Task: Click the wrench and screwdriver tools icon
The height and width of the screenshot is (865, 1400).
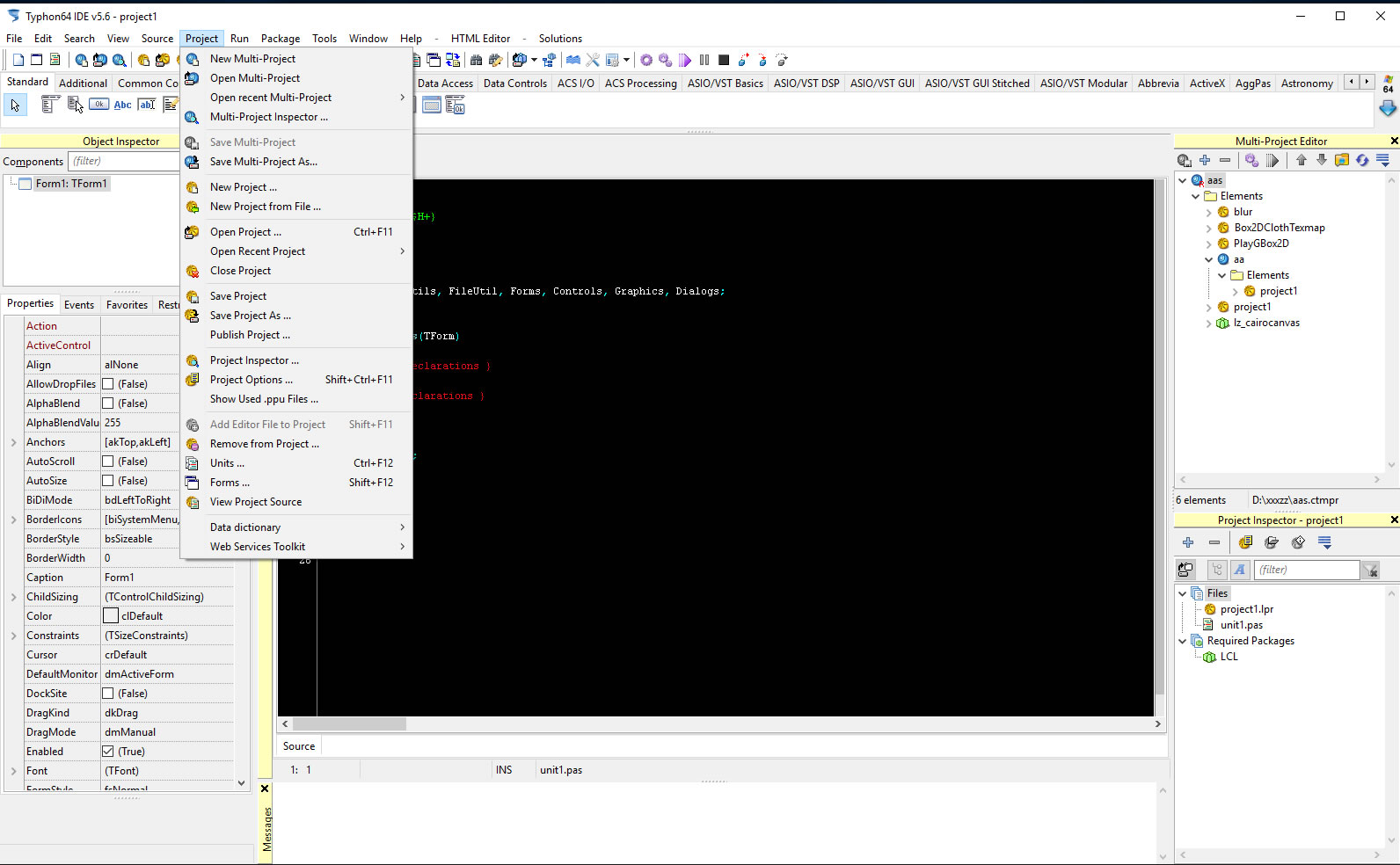Action: tap(593, 60)
